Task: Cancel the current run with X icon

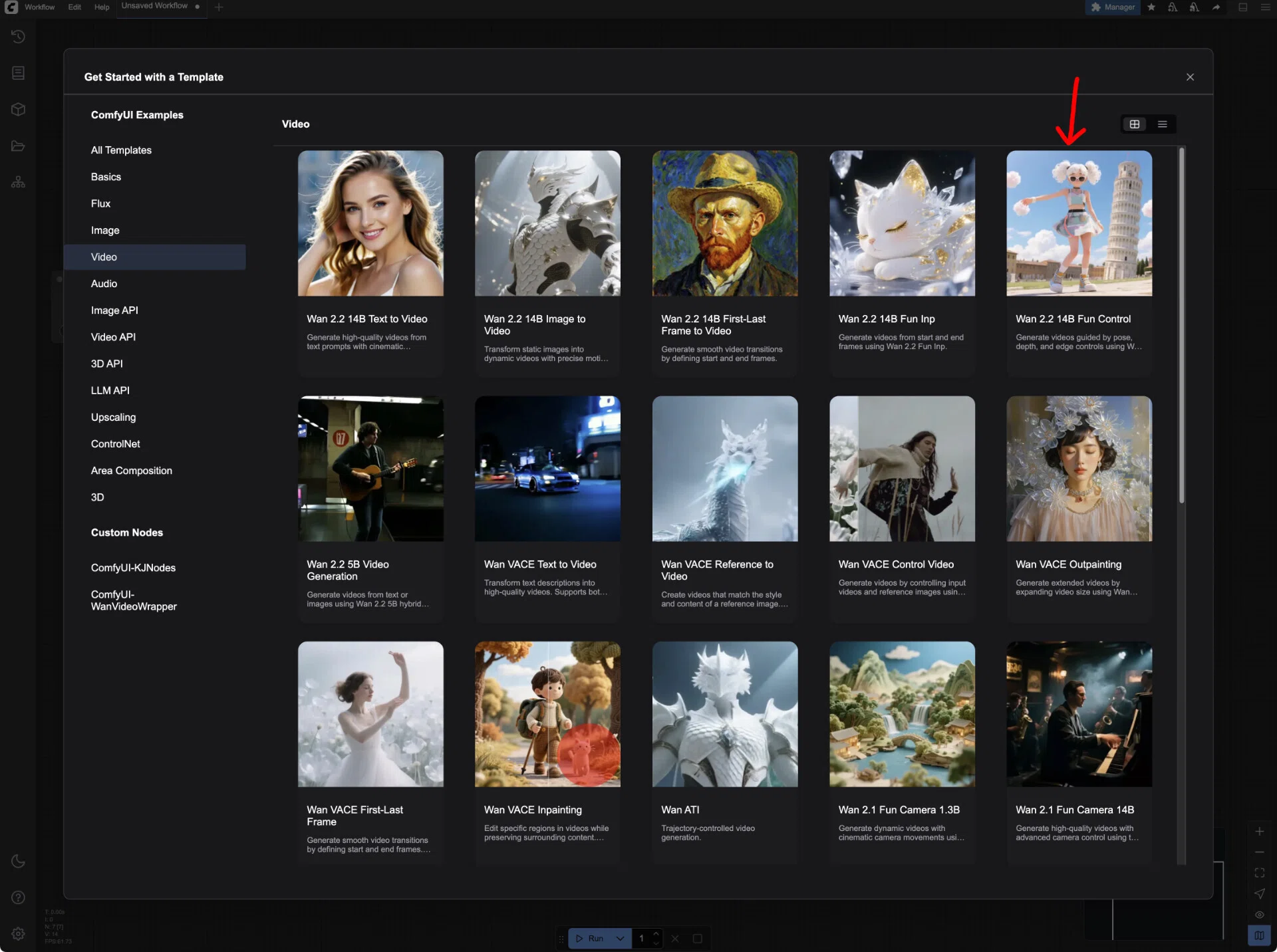Action: coord(675,939)
